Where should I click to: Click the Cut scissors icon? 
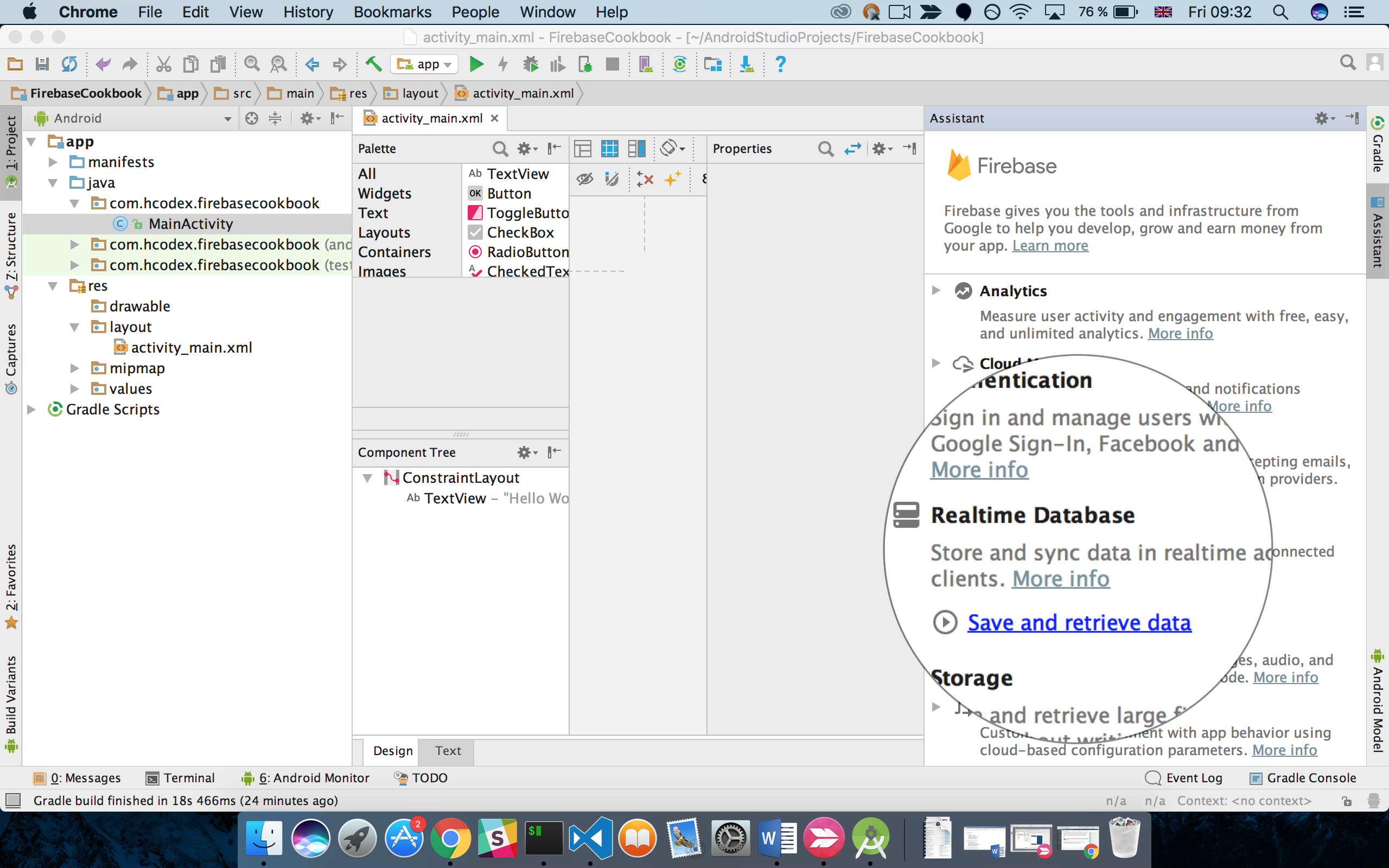(x=163, y=63)
